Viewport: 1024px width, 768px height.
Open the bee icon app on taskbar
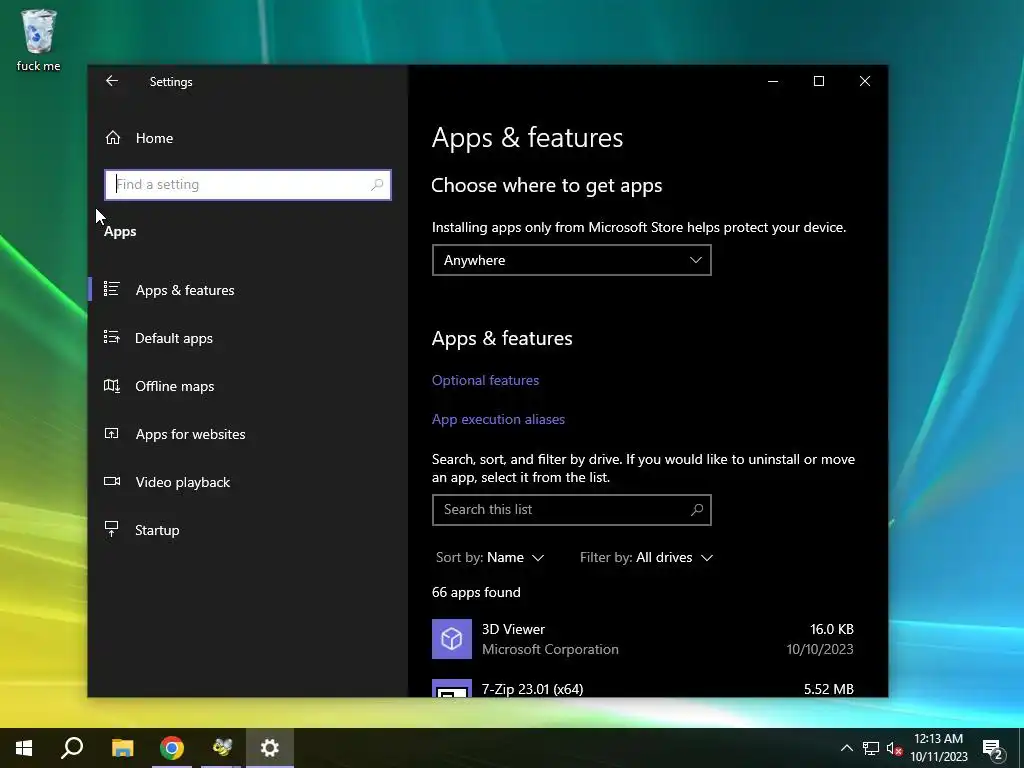pyautogui.click(x=221, y=748)
